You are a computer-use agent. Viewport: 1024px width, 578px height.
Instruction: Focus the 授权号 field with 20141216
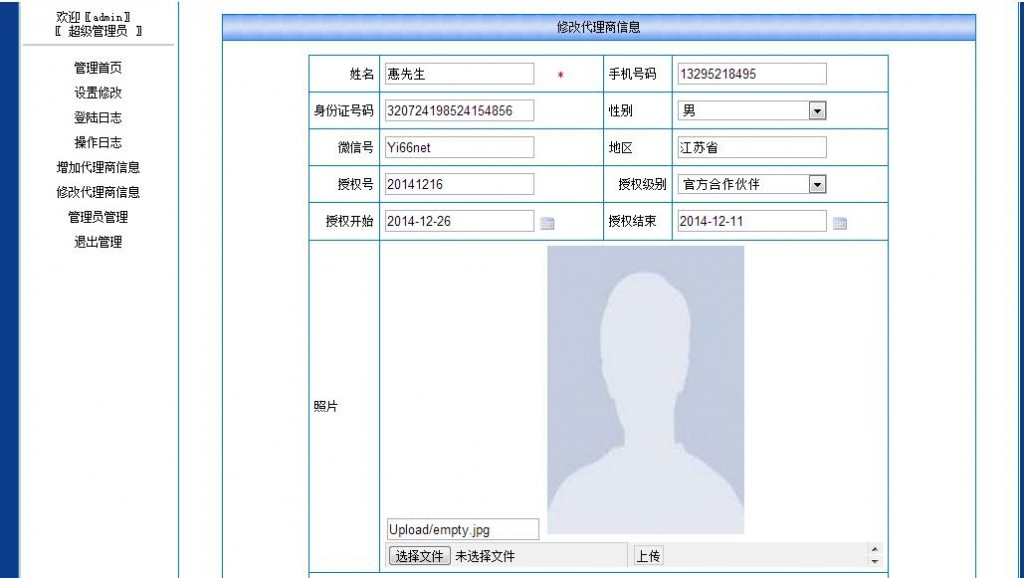[459, 184]
